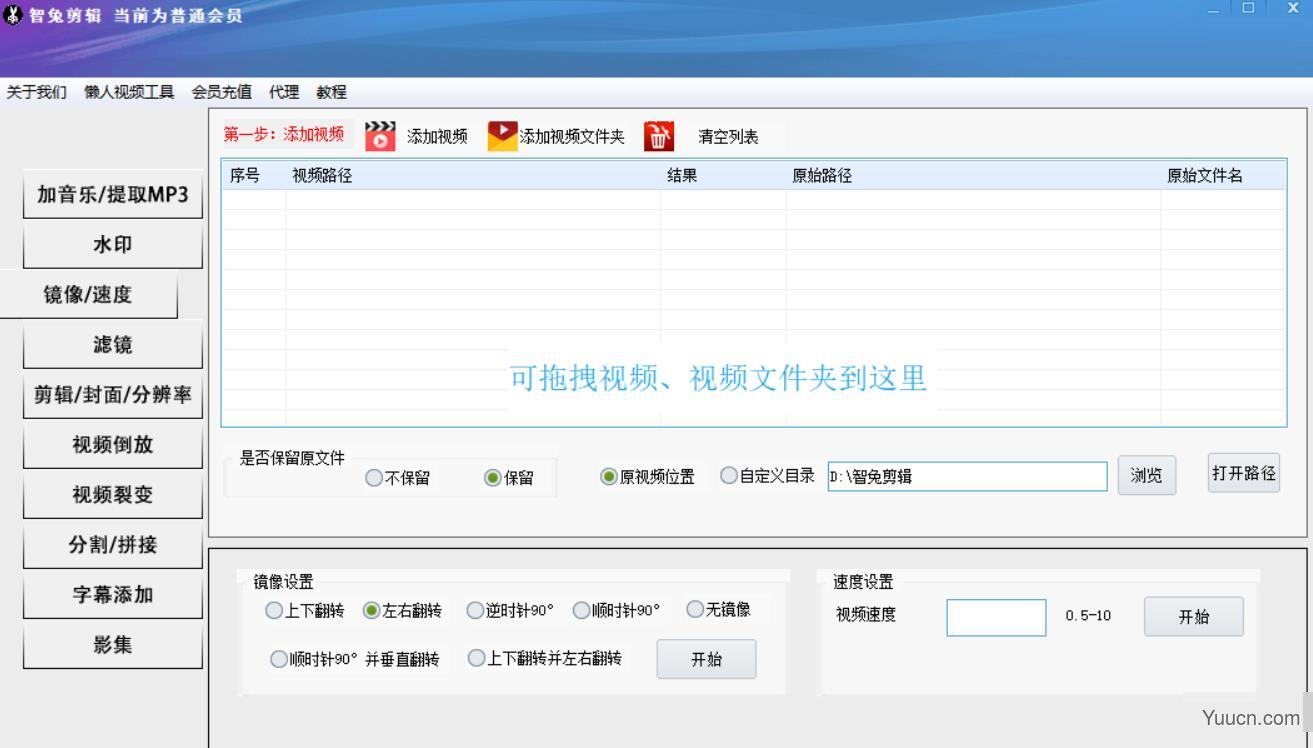Screen dimensions: 1313x748
Task: Click the 添加视频 button label
Action: click(437, 137)
